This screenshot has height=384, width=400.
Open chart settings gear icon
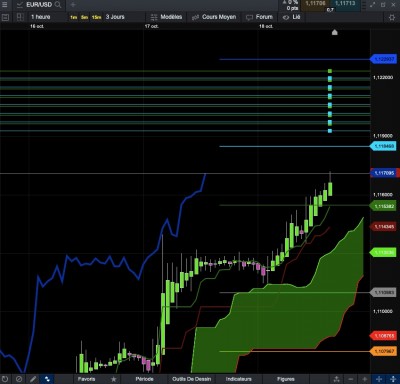tap(392, 17)
